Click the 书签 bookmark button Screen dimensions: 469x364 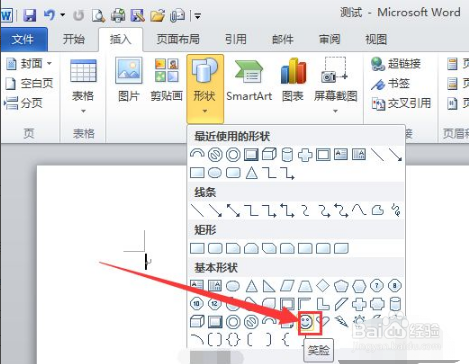[x=390, y=83]
